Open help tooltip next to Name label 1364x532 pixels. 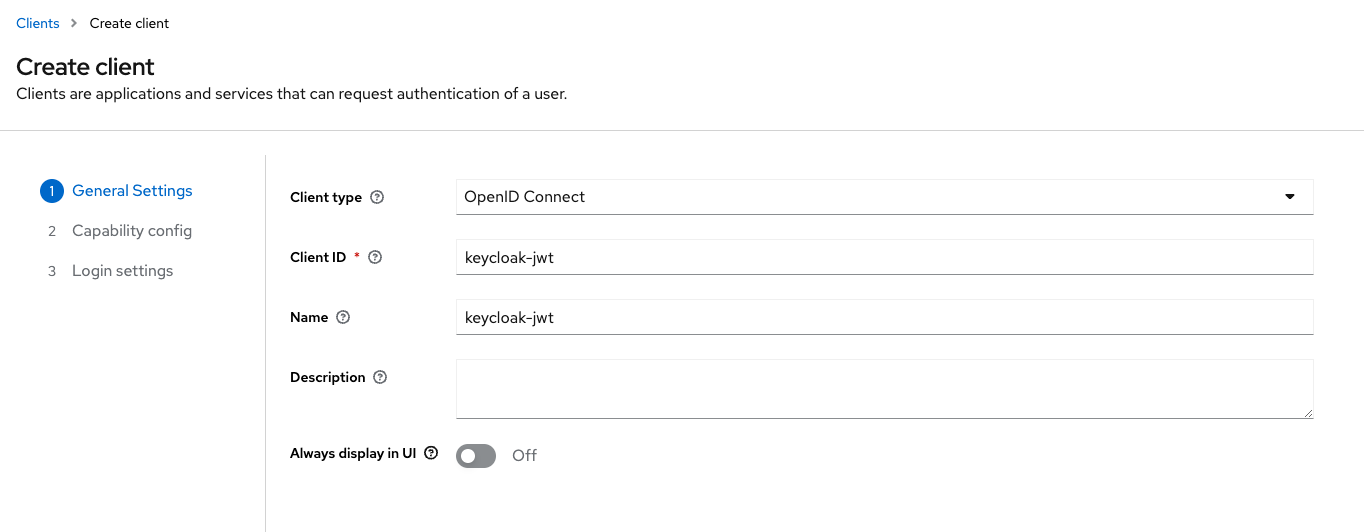tap(343, 317)
